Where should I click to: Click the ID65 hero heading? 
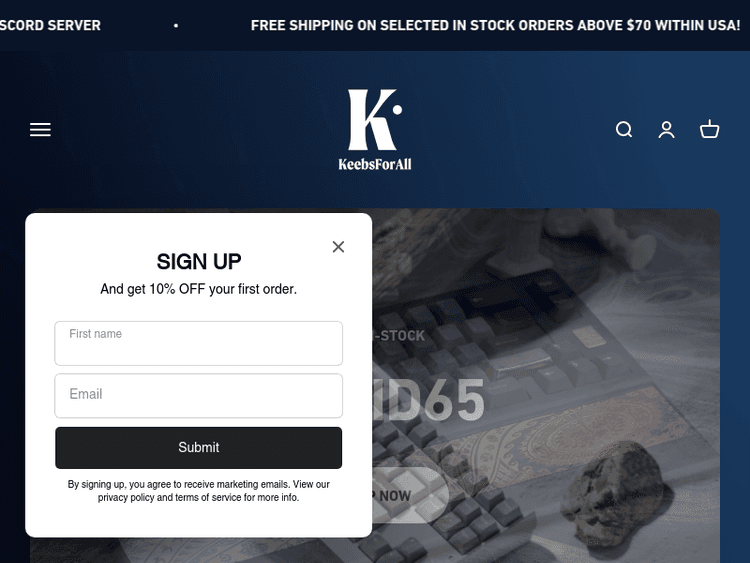click(x=429, y=400)
